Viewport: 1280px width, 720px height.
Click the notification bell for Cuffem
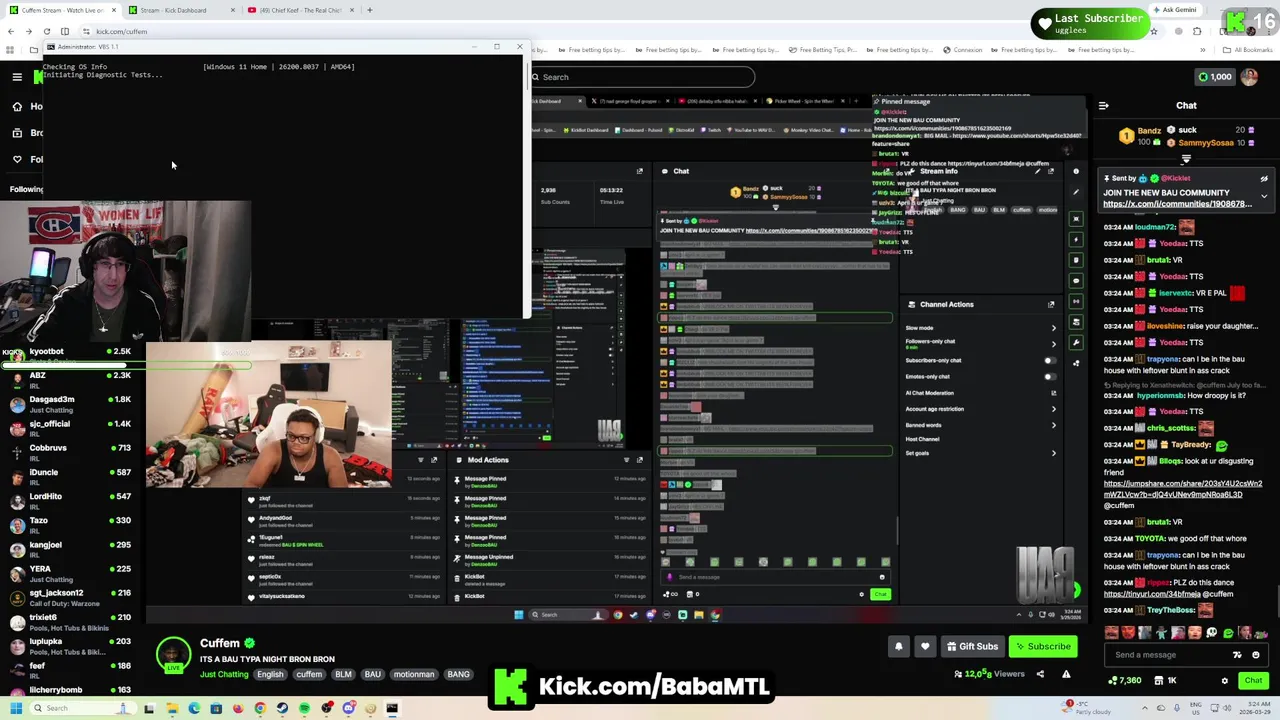[898, 646]
